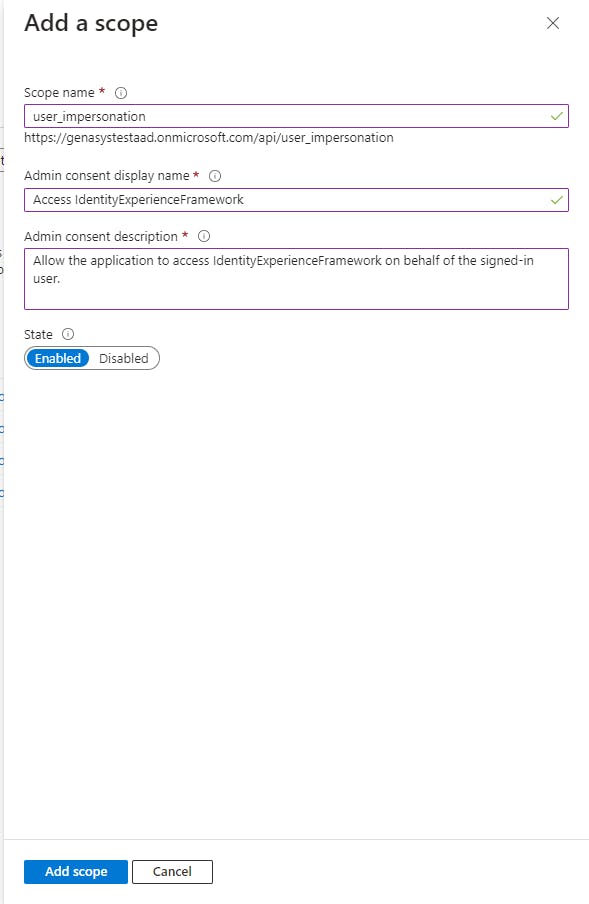Viewport: 589px width, 904px height.
Task: Set State to Enabled
Action: [x=58, y=358]
